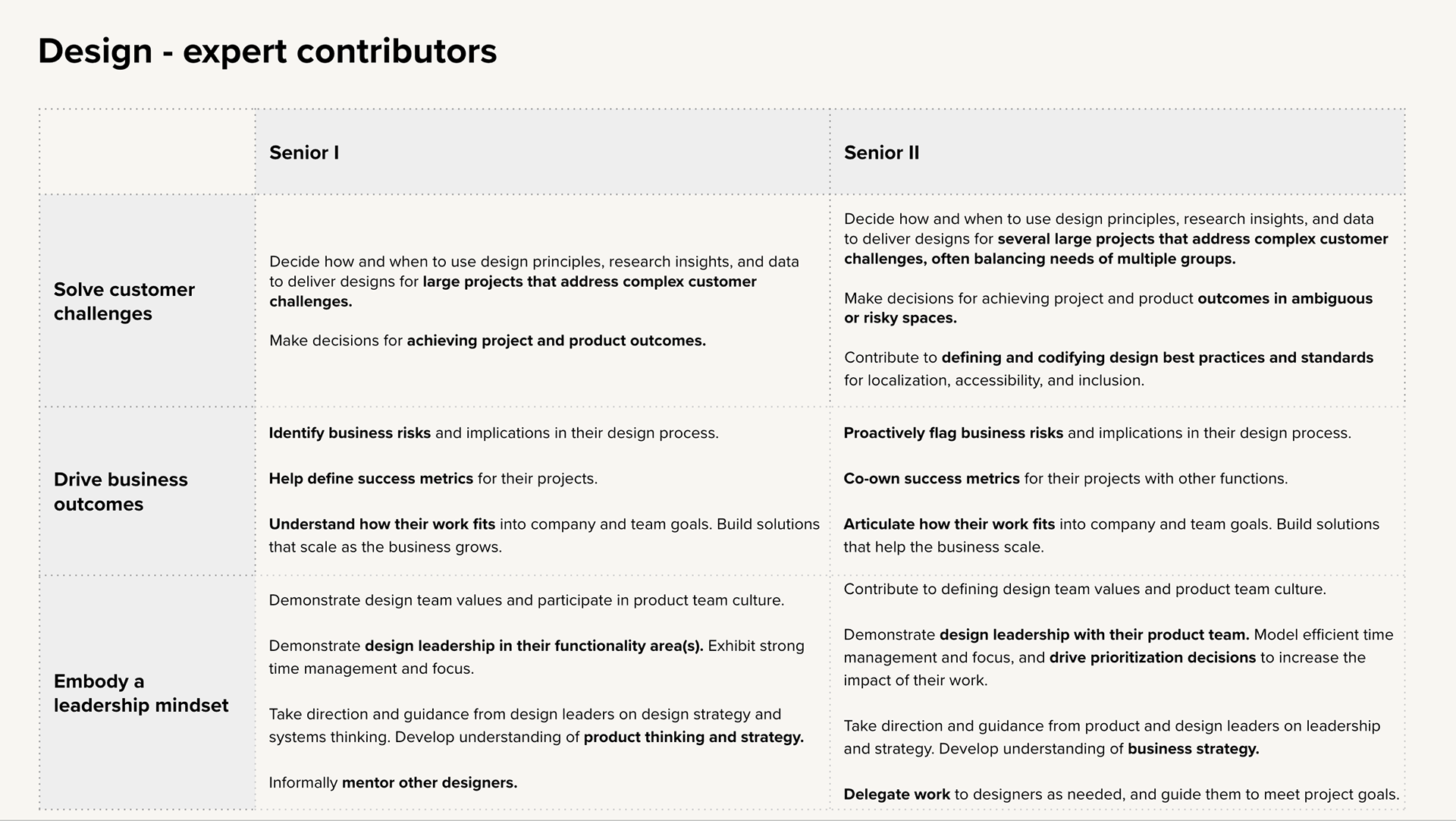Image resolution: width=1456 pixels, height=821 pixels.
Task: Click 'Understand how their work fits' text
Action: coord(382,524)
